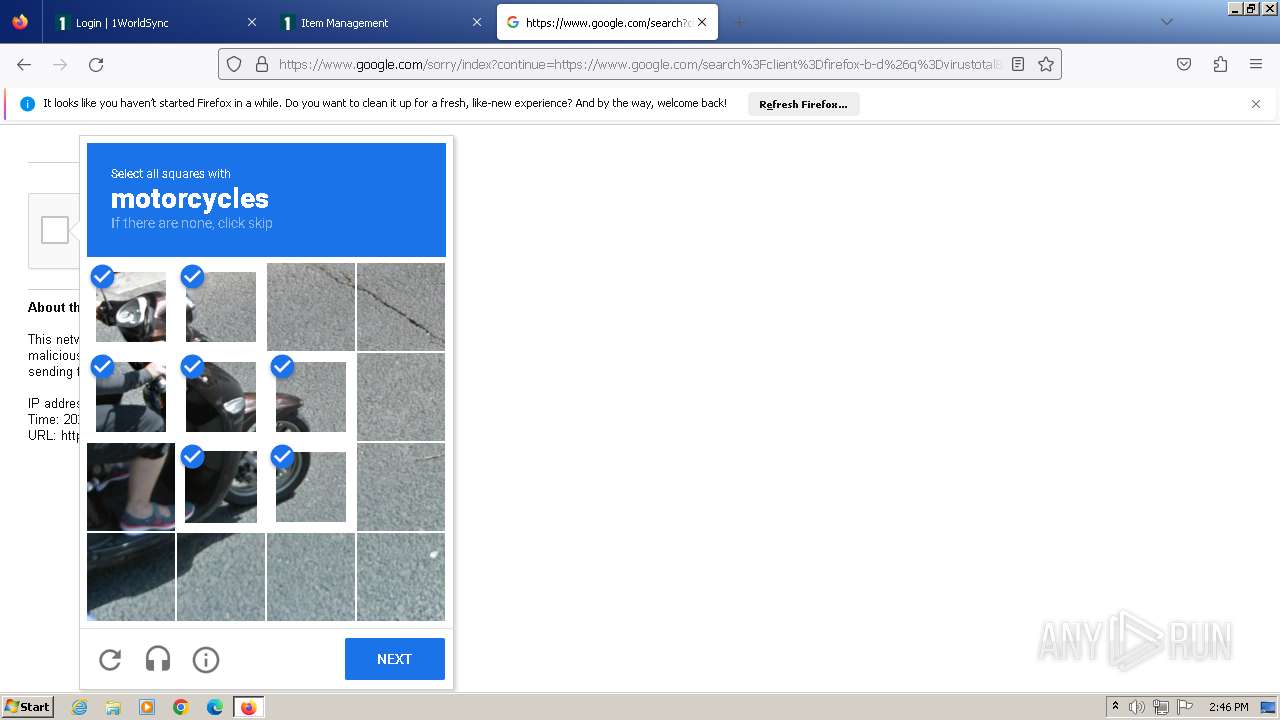Open the Extensions puzzle icon

[x=1220, y=64]
